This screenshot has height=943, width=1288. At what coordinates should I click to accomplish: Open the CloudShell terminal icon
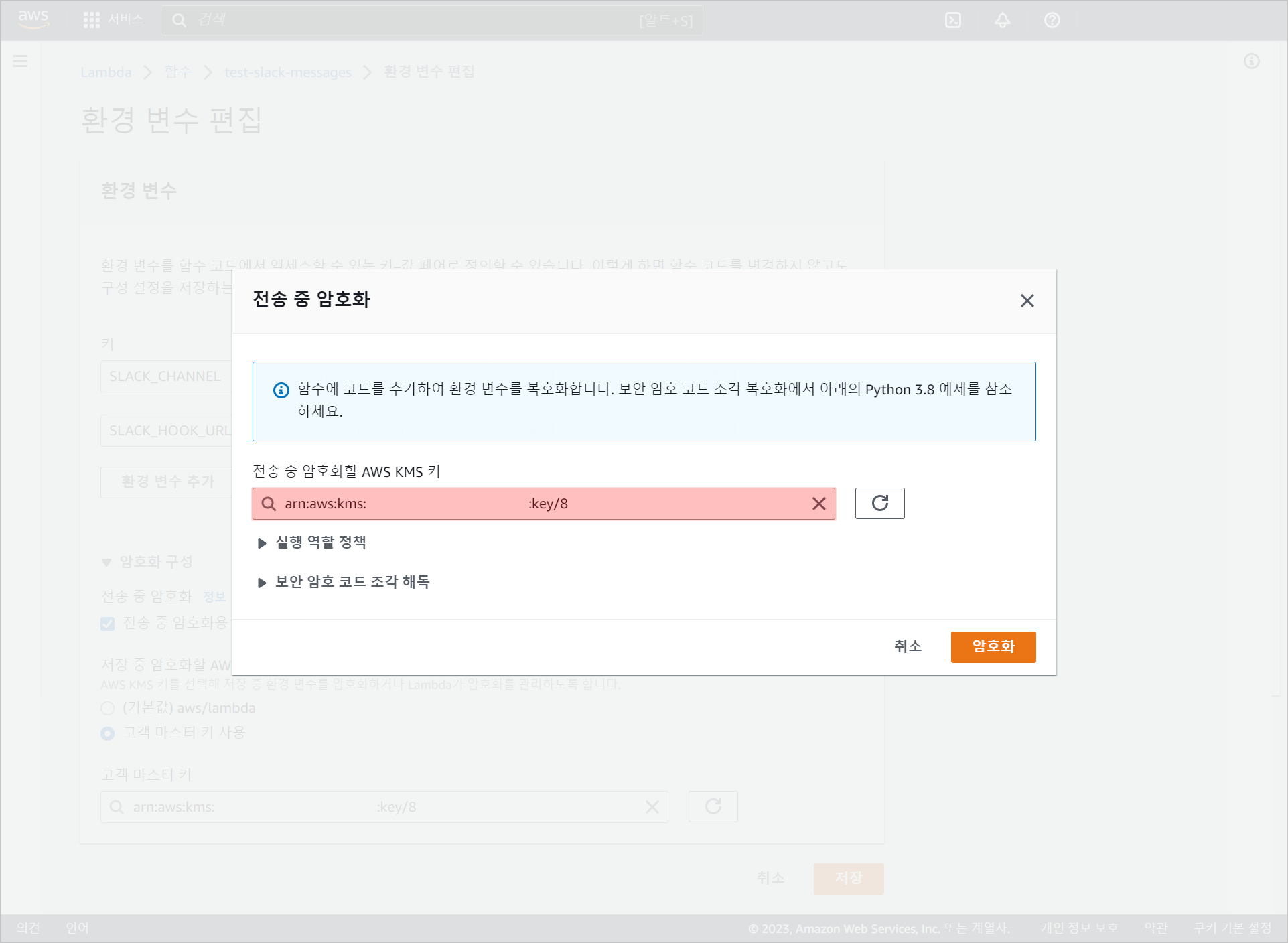tap(952, 20)
